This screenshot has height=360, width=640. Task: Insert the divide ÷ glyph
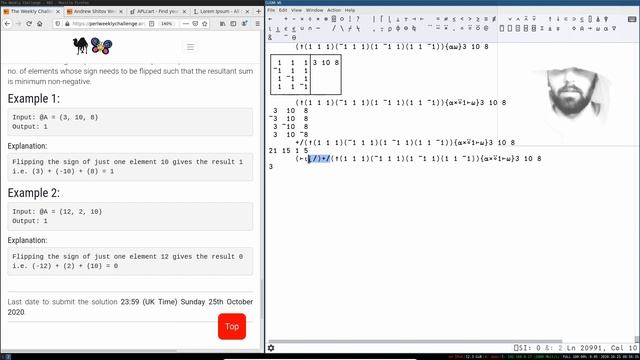pos(310,19)
